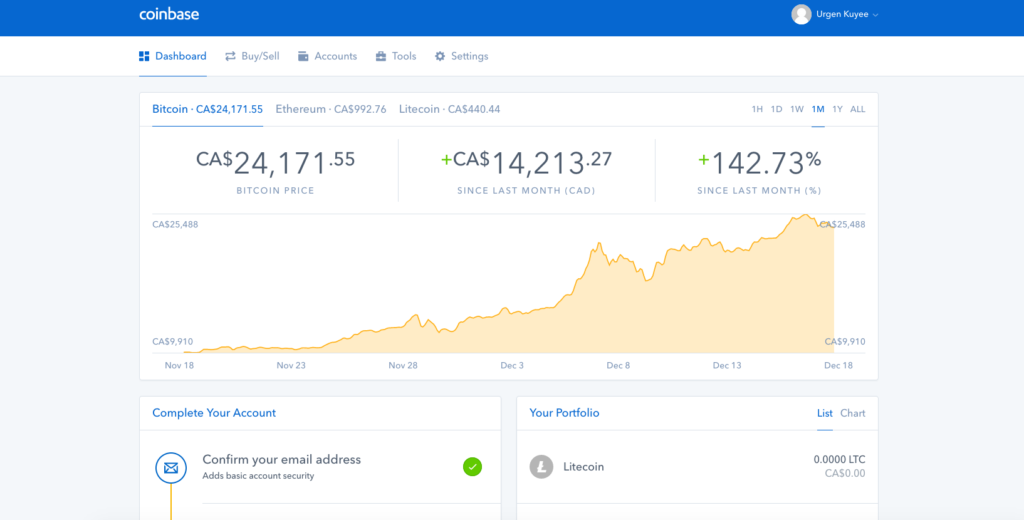Click Adds basic account security text
The width and height of the screenshot is (1024, 520).
click(x=258, y=476)
